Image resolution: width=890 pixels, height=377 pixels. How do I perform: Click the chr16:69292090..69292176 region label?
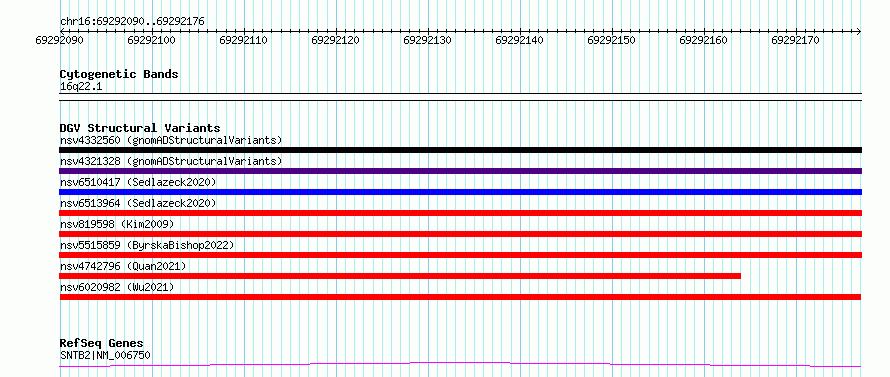tap(132, 22)
